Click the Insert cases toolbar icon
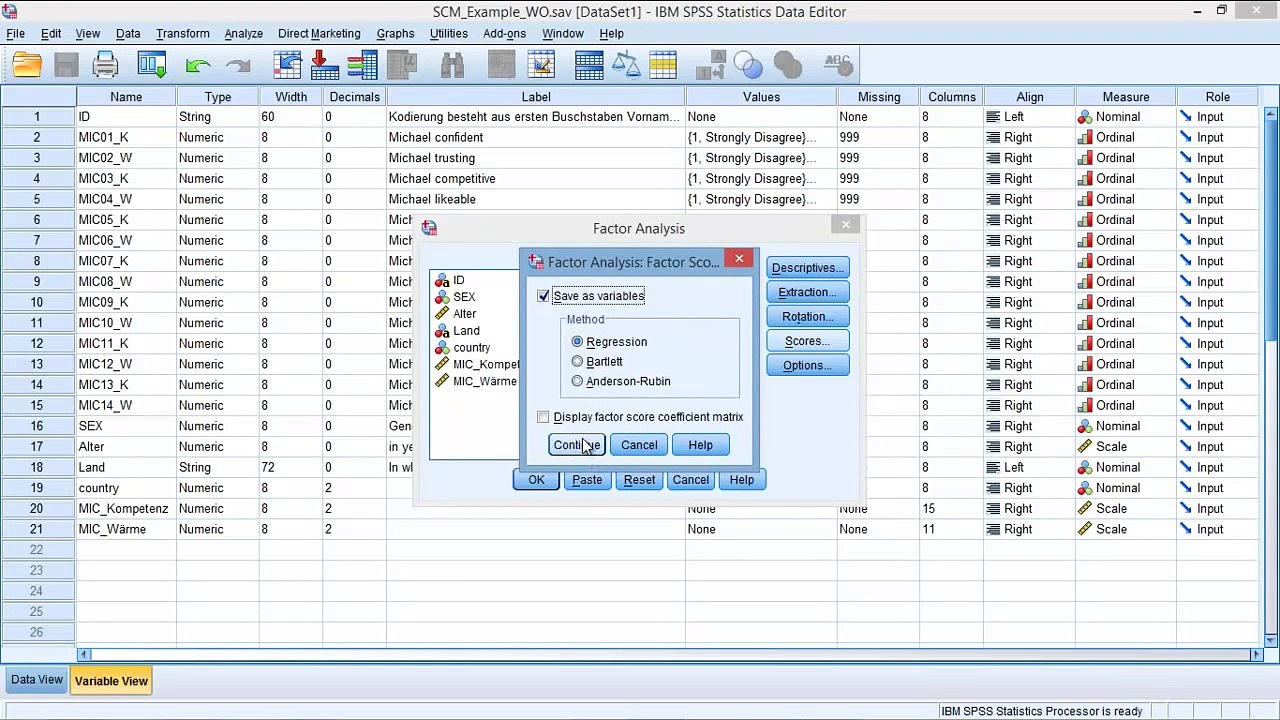This screenshot has width=1280, height=720. tap(501, 66)
